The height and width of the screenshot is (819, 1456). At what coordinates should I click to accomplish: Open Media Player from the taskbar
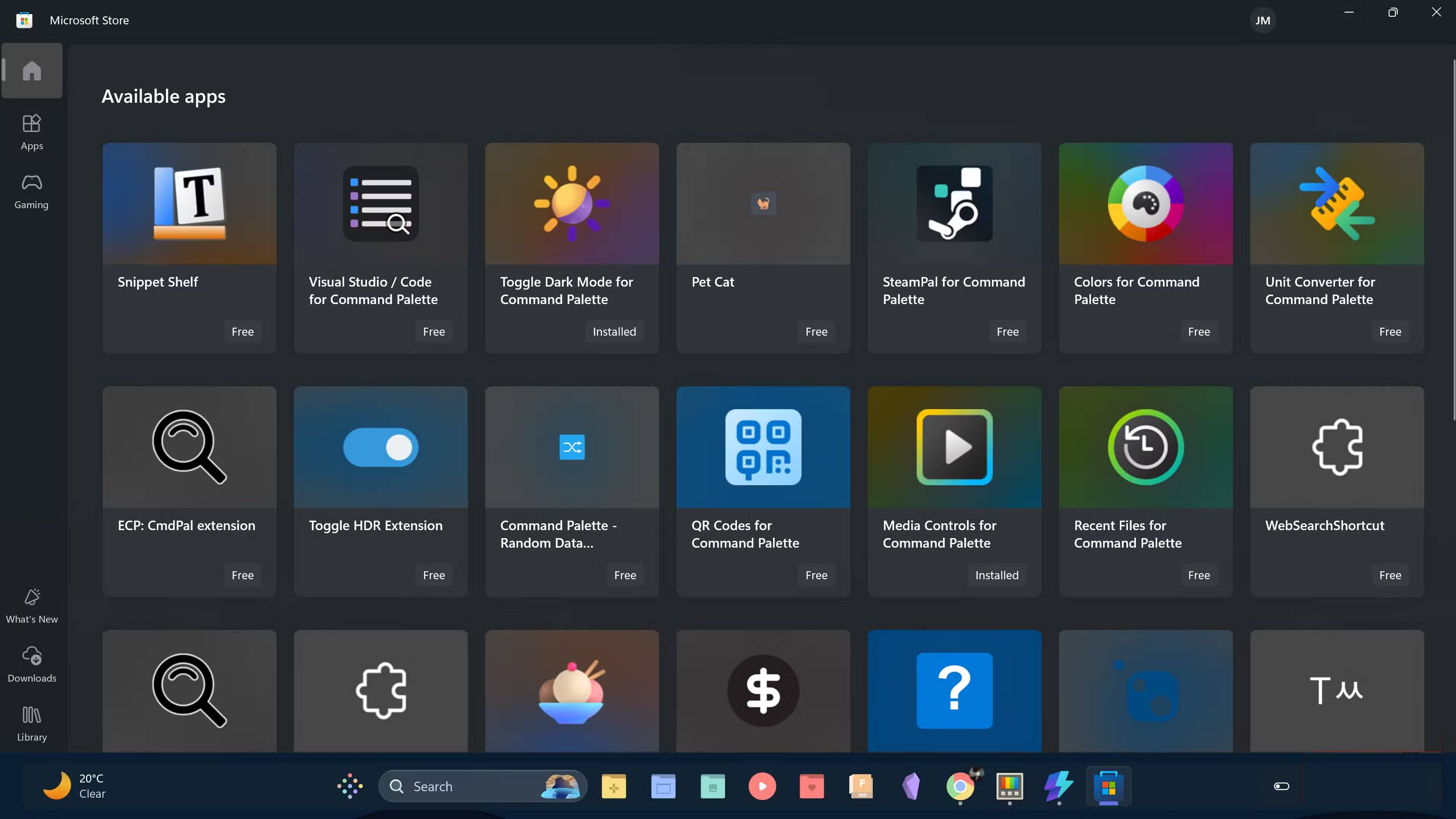762,786
